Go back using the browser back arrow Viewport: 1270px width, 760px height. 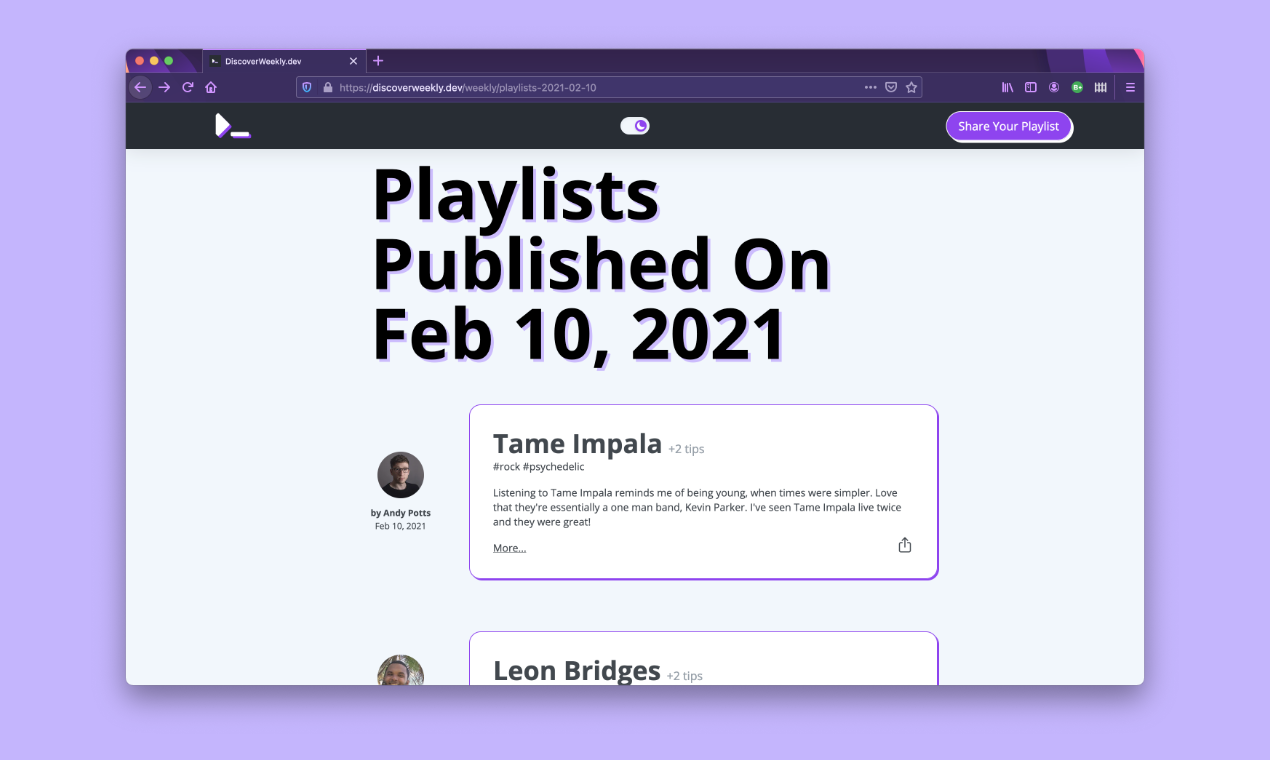140,87
